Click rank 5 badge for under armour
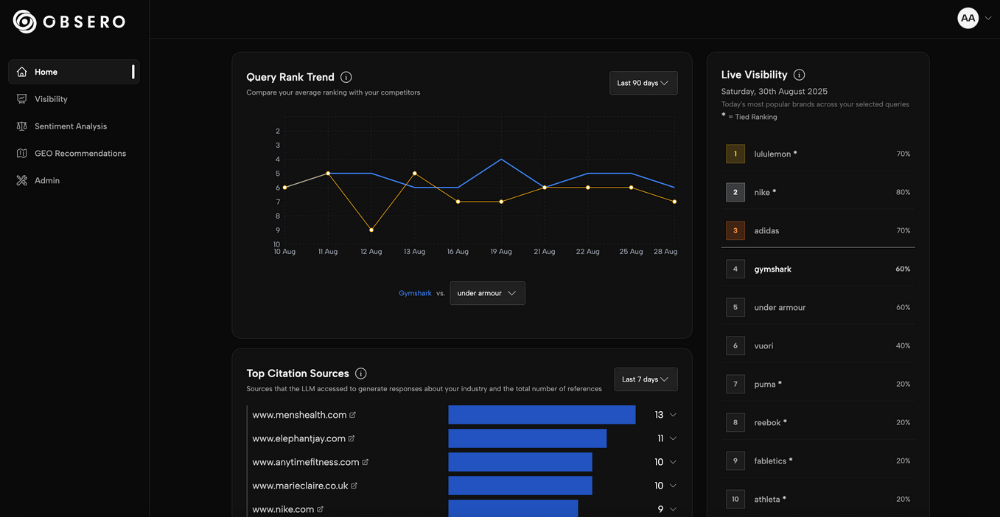 (x=735, y=307)
